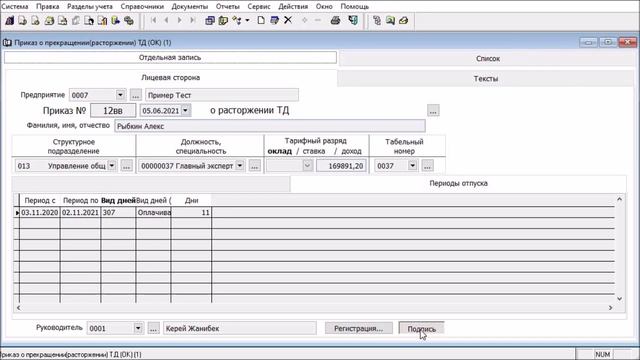Viewport: 640px width, 360px height.
Task: Select the Вид дней cell 307
Action: point(118,212)
